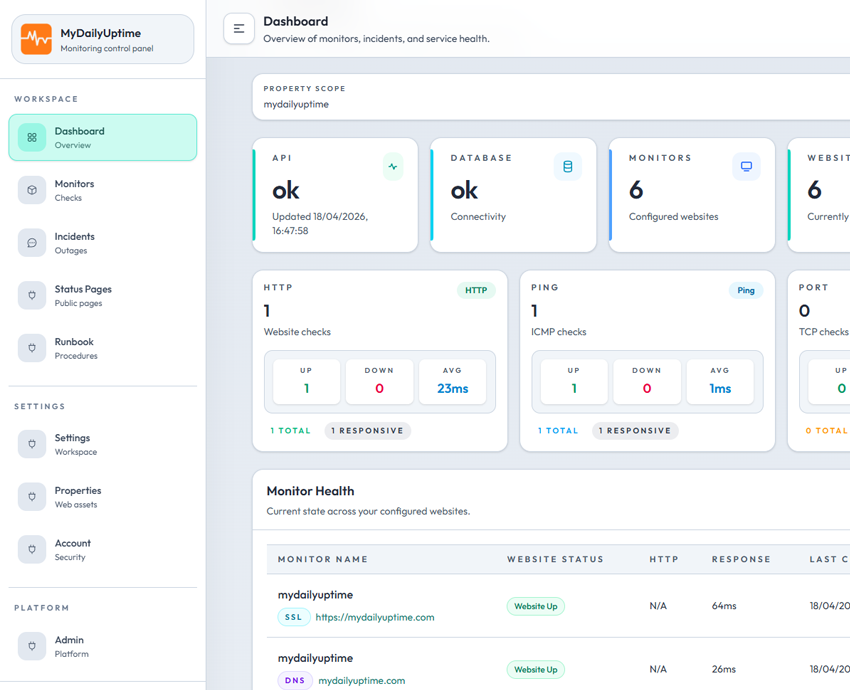
Task: Click the Dashboard page title
Action: [295, 22]
